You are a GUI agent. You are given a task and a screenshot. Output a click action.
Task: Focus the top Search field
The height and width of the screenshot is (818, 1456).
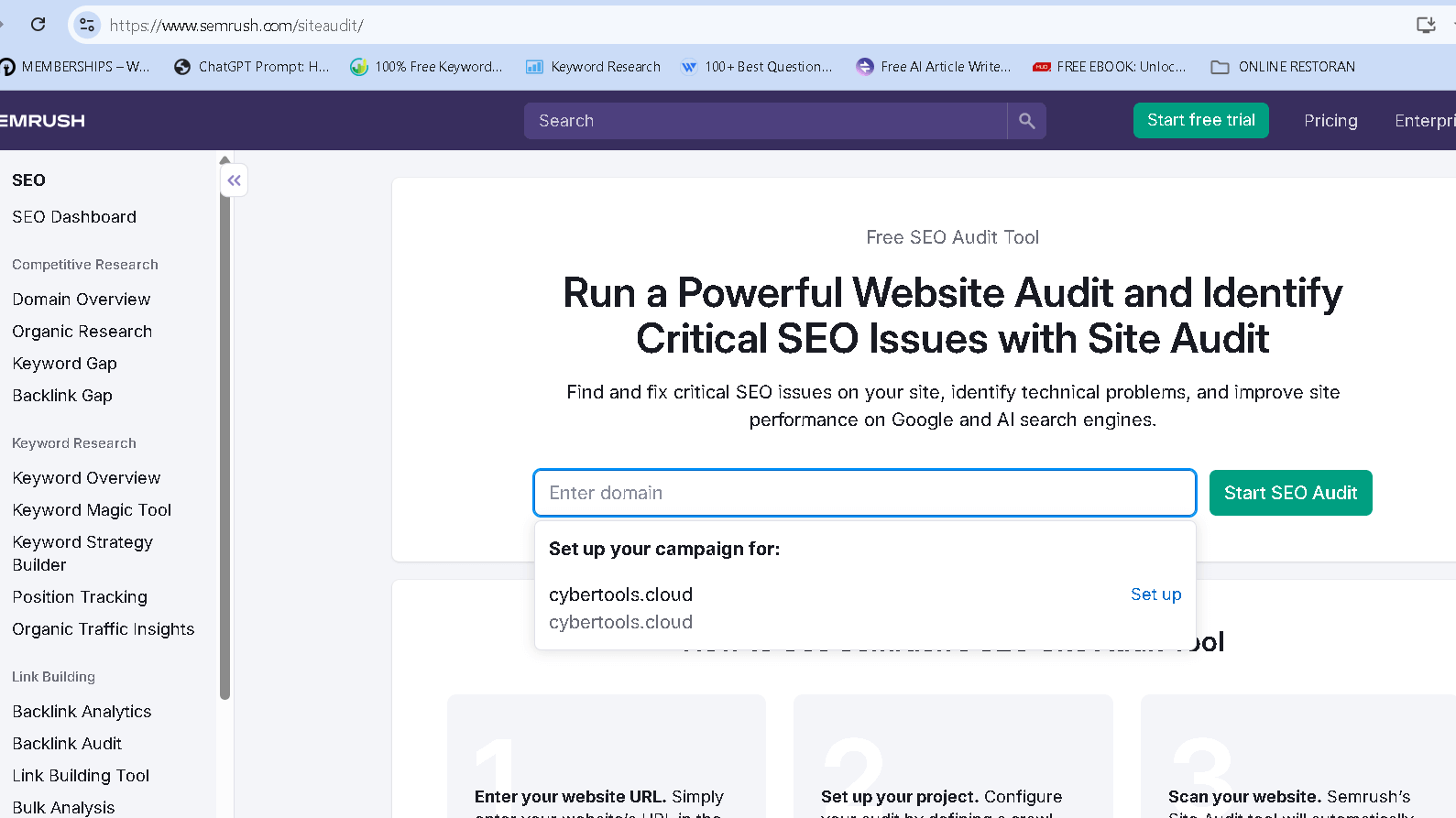[766, 121]
